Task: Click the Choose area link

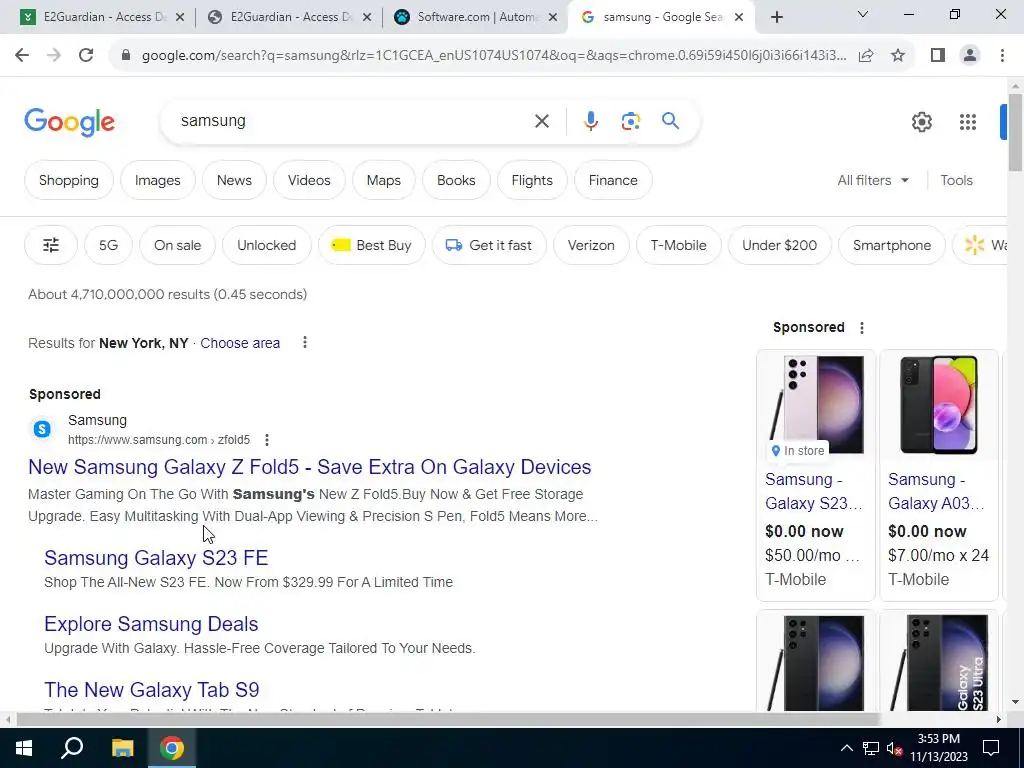Action: 240,343
